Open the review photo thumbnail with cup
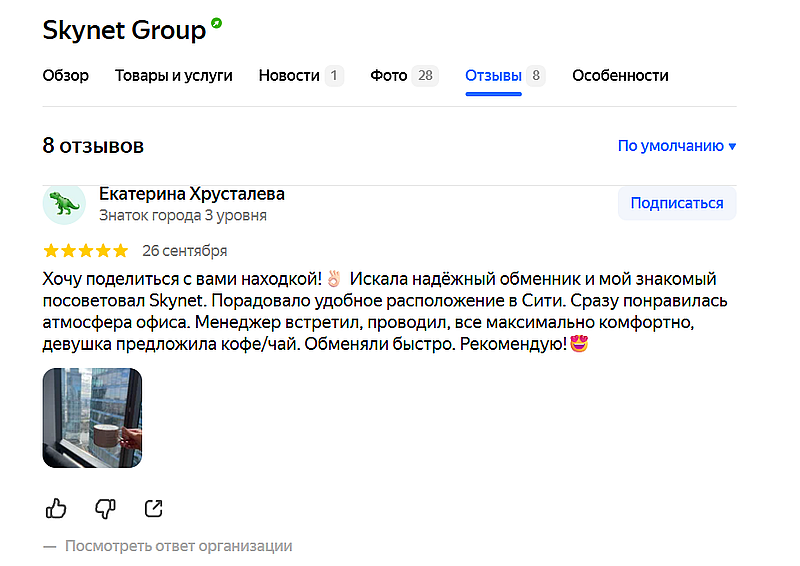The image size is (800, 566). point(92,418)
